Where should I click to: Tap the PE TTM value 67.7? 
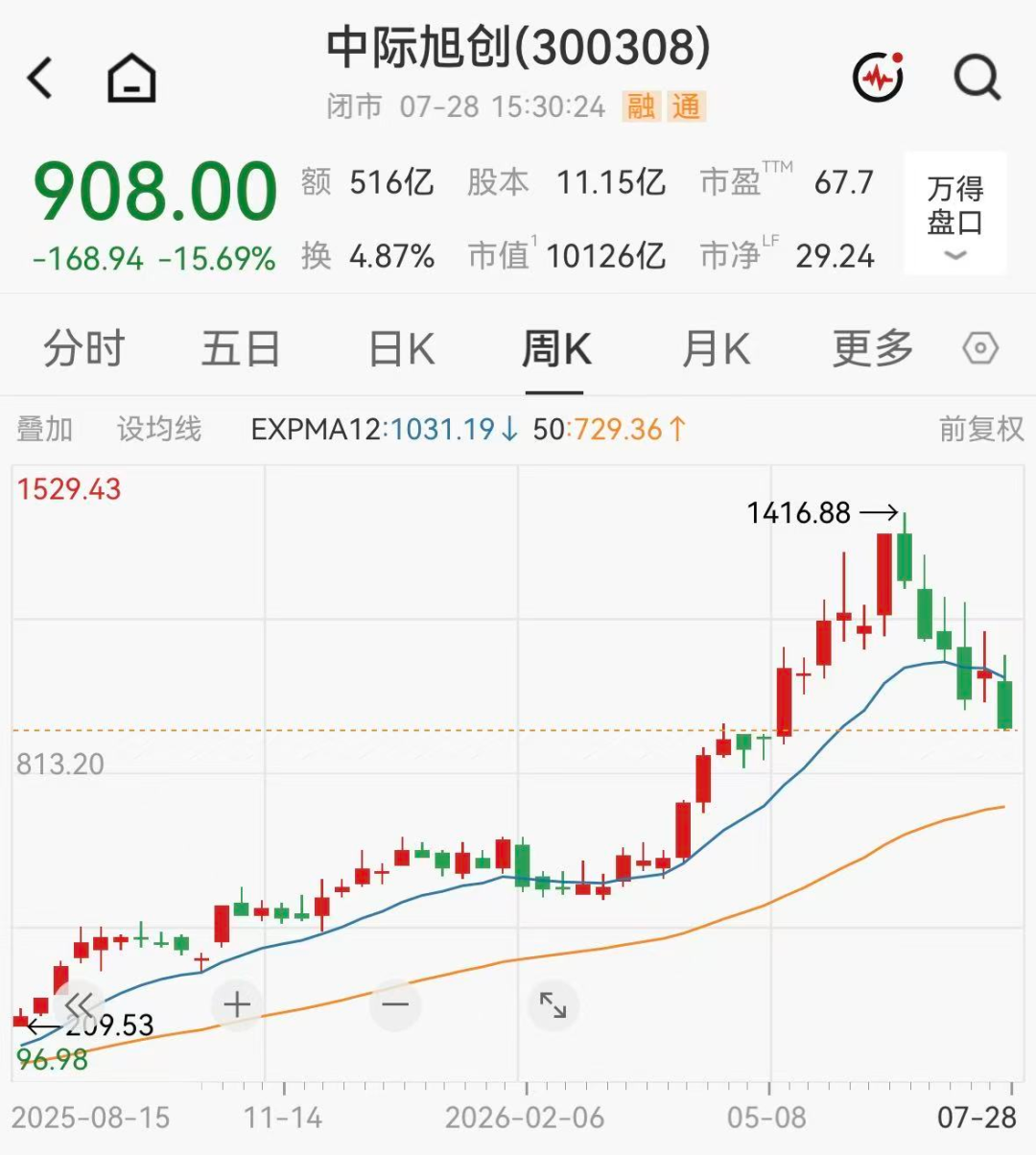pyautogui.click(x=844, y=181)
